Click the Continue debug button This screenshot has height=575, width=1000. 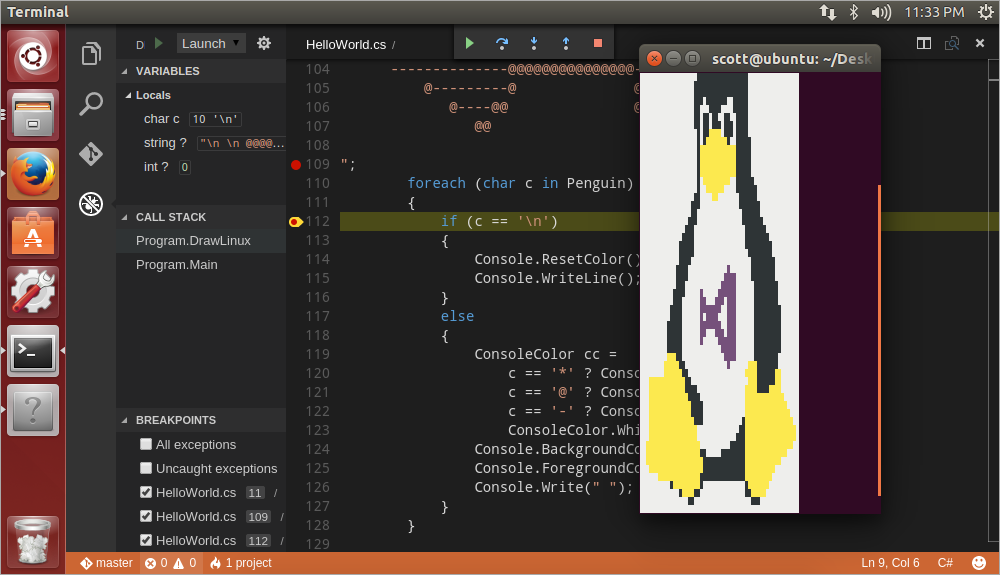coord(469,43)
